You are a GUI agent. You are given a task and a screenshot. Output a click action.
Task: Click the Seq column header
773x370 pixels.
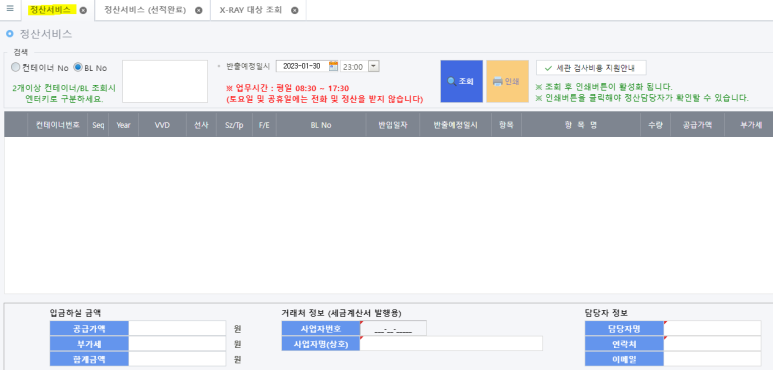(x=98, y=125)
